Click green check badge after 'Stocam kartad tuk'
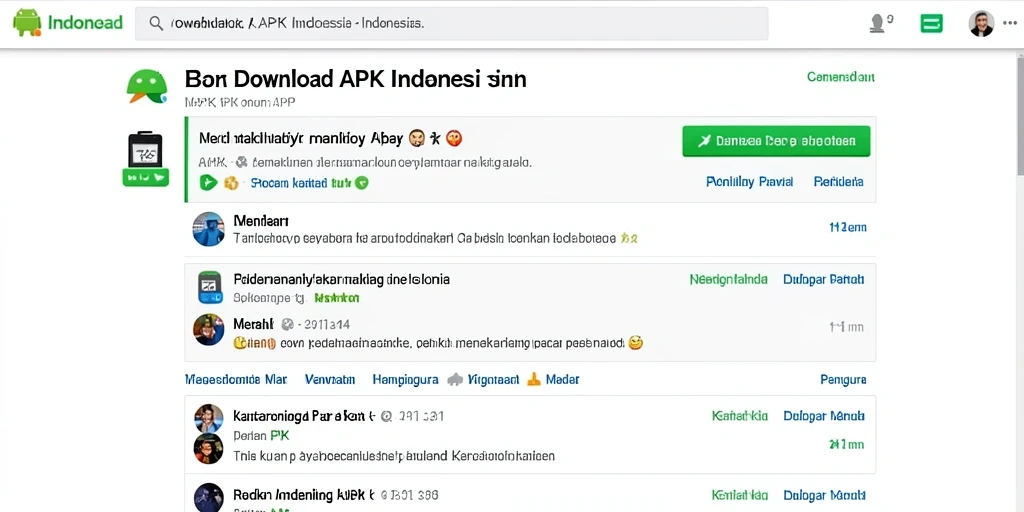The width and height of the screenshot is (1024, 512). click(361, 183)
